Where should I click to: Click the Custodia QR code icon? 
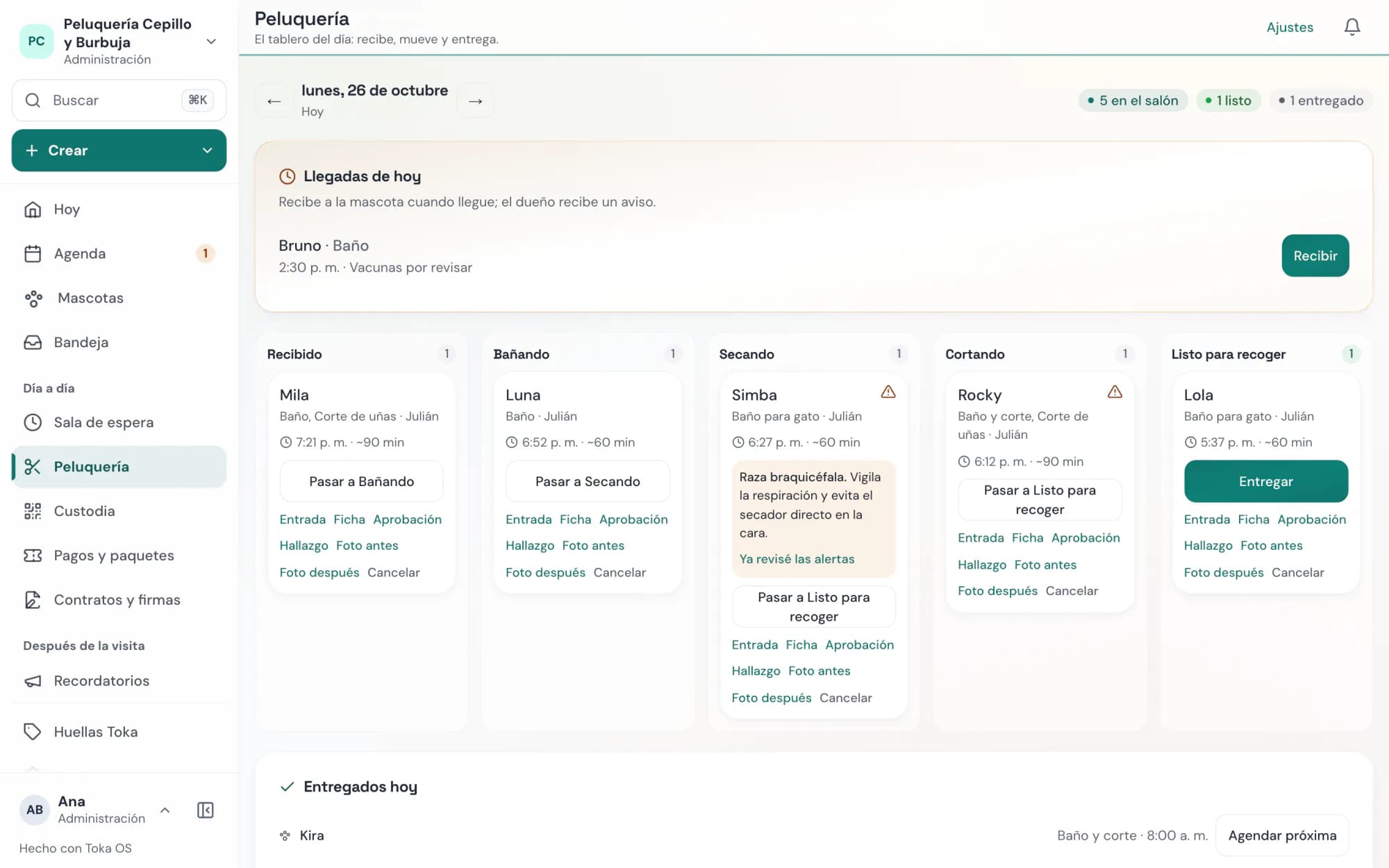coord(33,511)
